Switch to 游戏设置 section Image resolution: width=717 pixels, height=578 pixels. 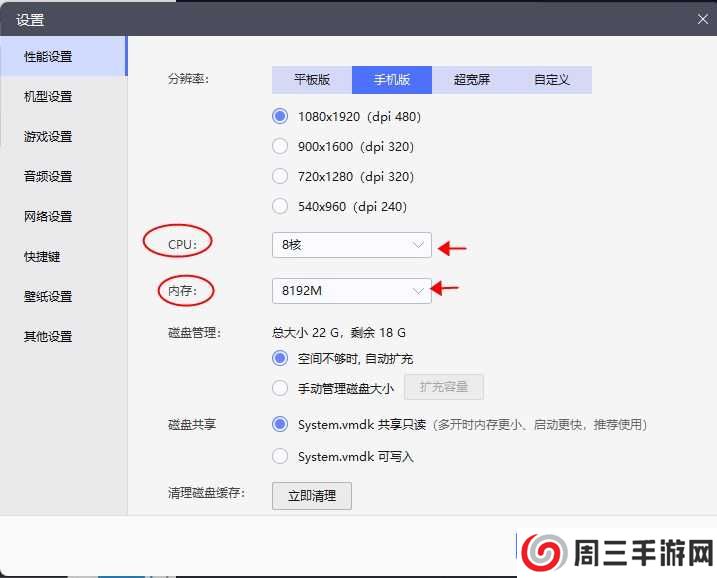click(48, 137)
